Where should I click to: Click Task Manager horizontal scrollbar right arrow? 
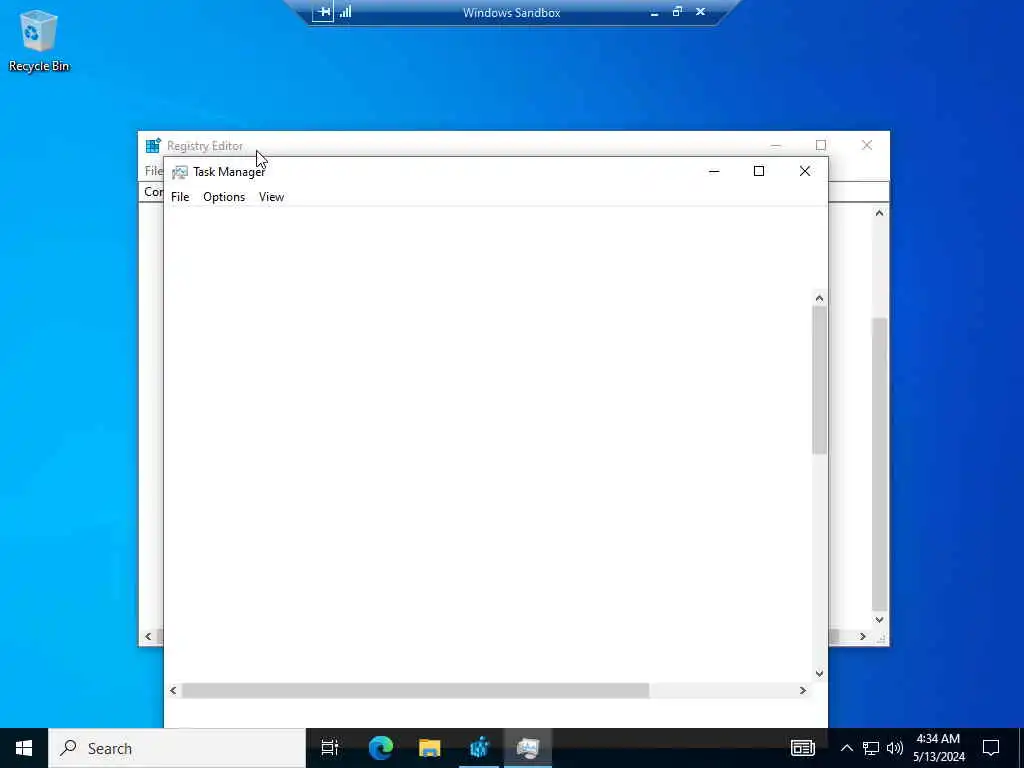coord(803,690)
